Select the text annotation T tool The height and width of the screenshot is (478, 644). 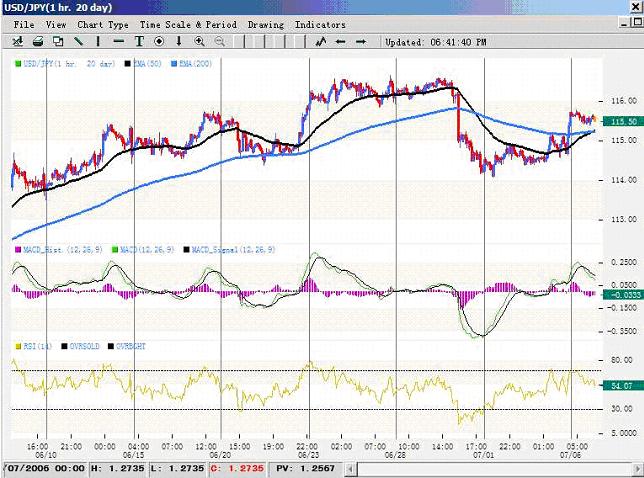pos(139,42)
